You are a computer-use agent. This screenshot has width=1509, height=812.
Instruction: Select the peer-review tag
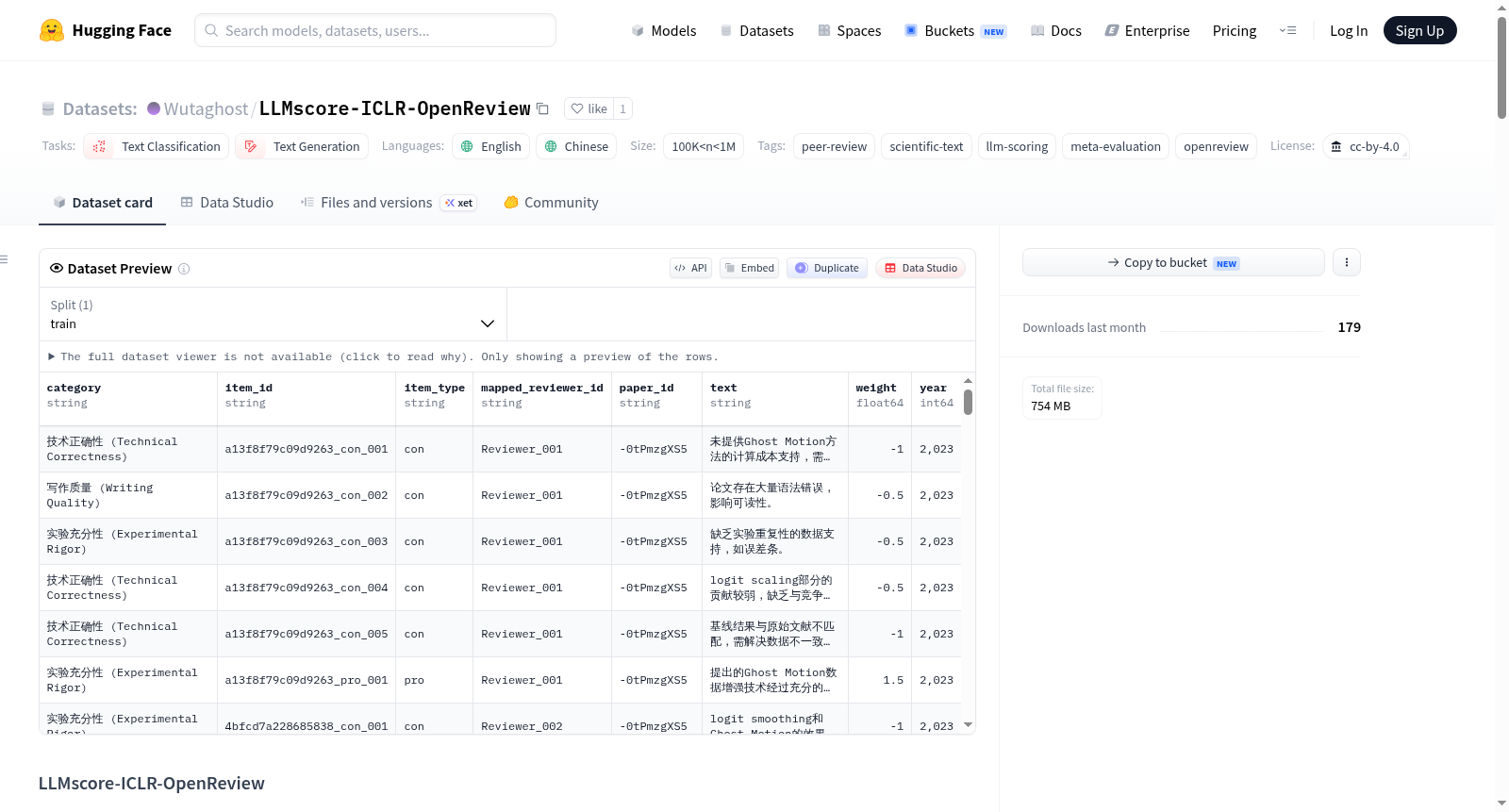pos(834,146)
